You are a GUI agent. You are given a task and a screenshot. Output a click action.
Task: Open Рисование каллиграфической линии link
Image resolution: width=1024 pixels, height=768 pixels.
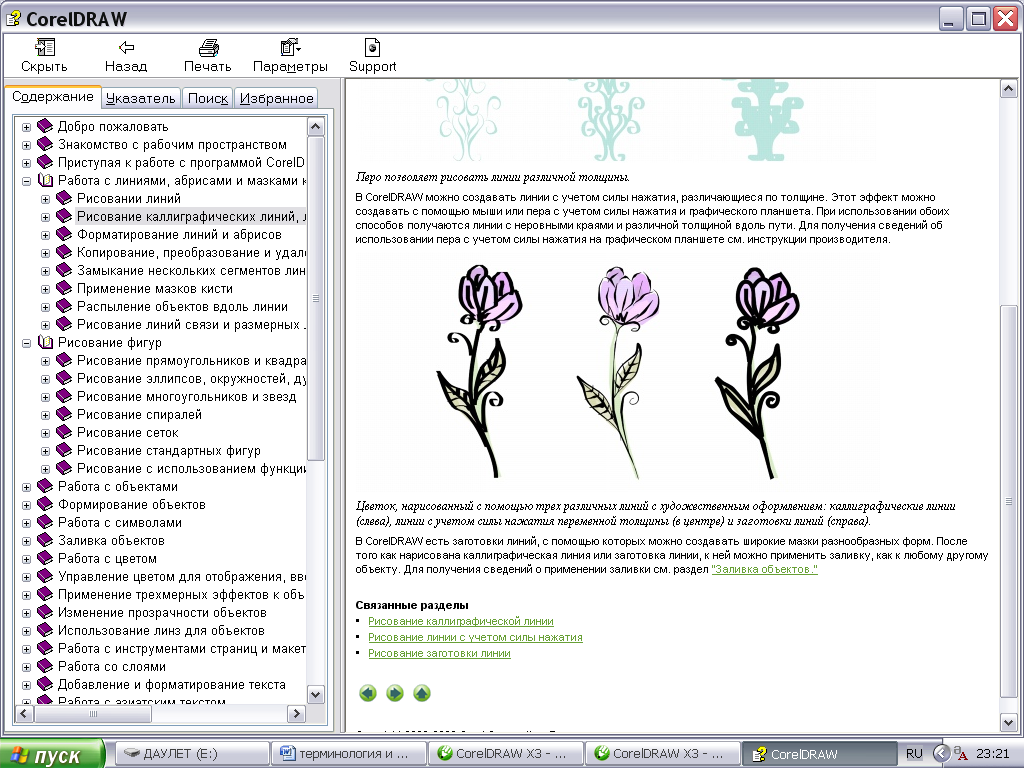(x=460, y=621)
